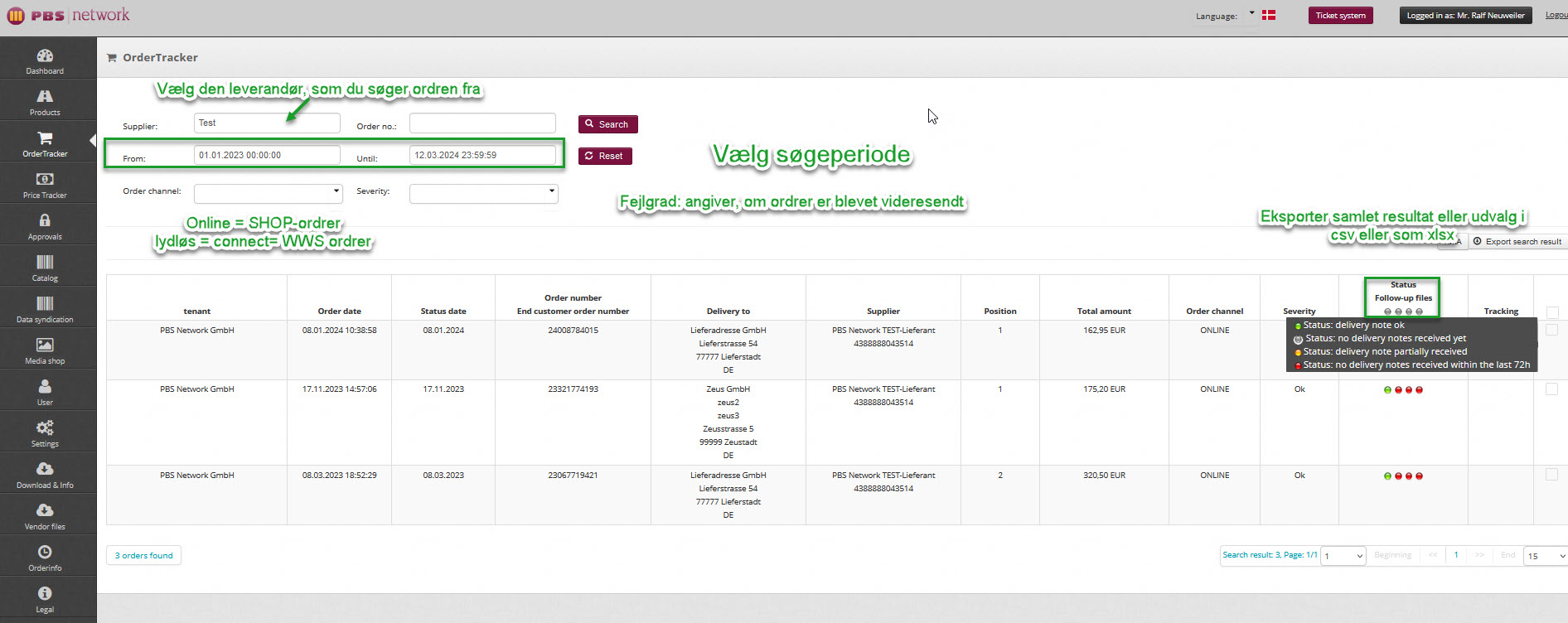The image size is (1568, 623).
Task: Open the page number dropdown
Action: click(x=1343, y=556)
